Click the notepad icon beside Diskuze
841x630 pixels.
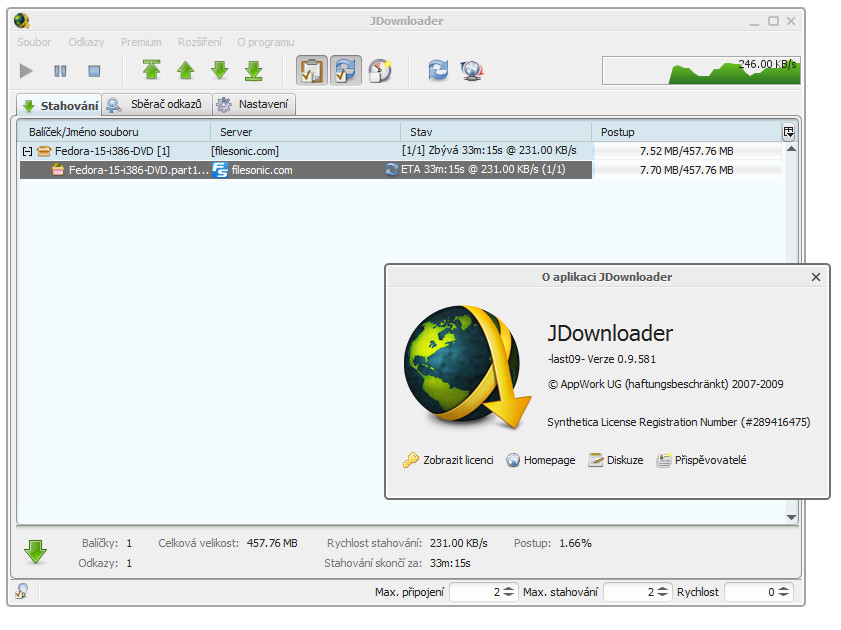coord(596,460)
